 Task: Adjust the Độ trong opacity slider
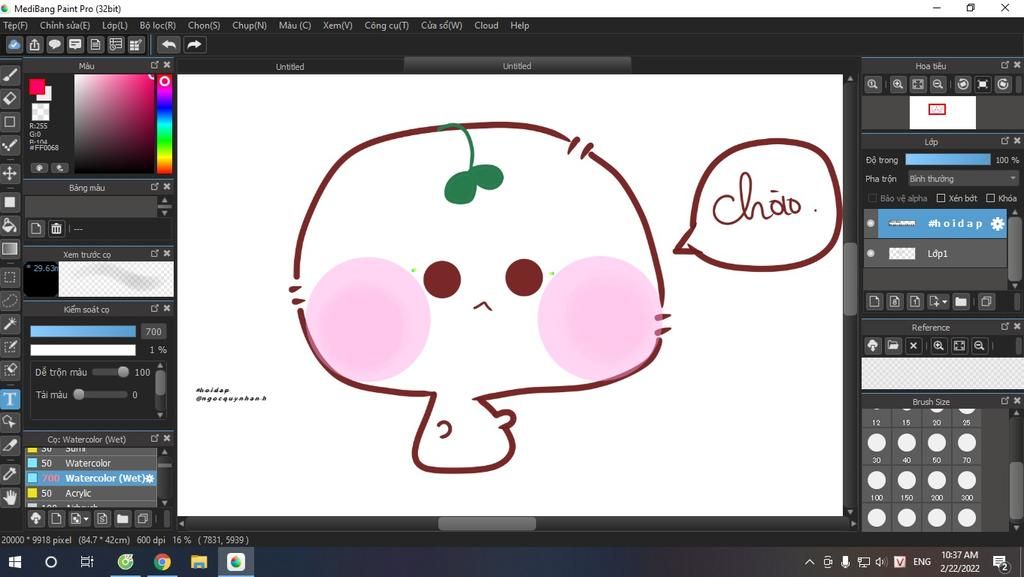point(948,160)
